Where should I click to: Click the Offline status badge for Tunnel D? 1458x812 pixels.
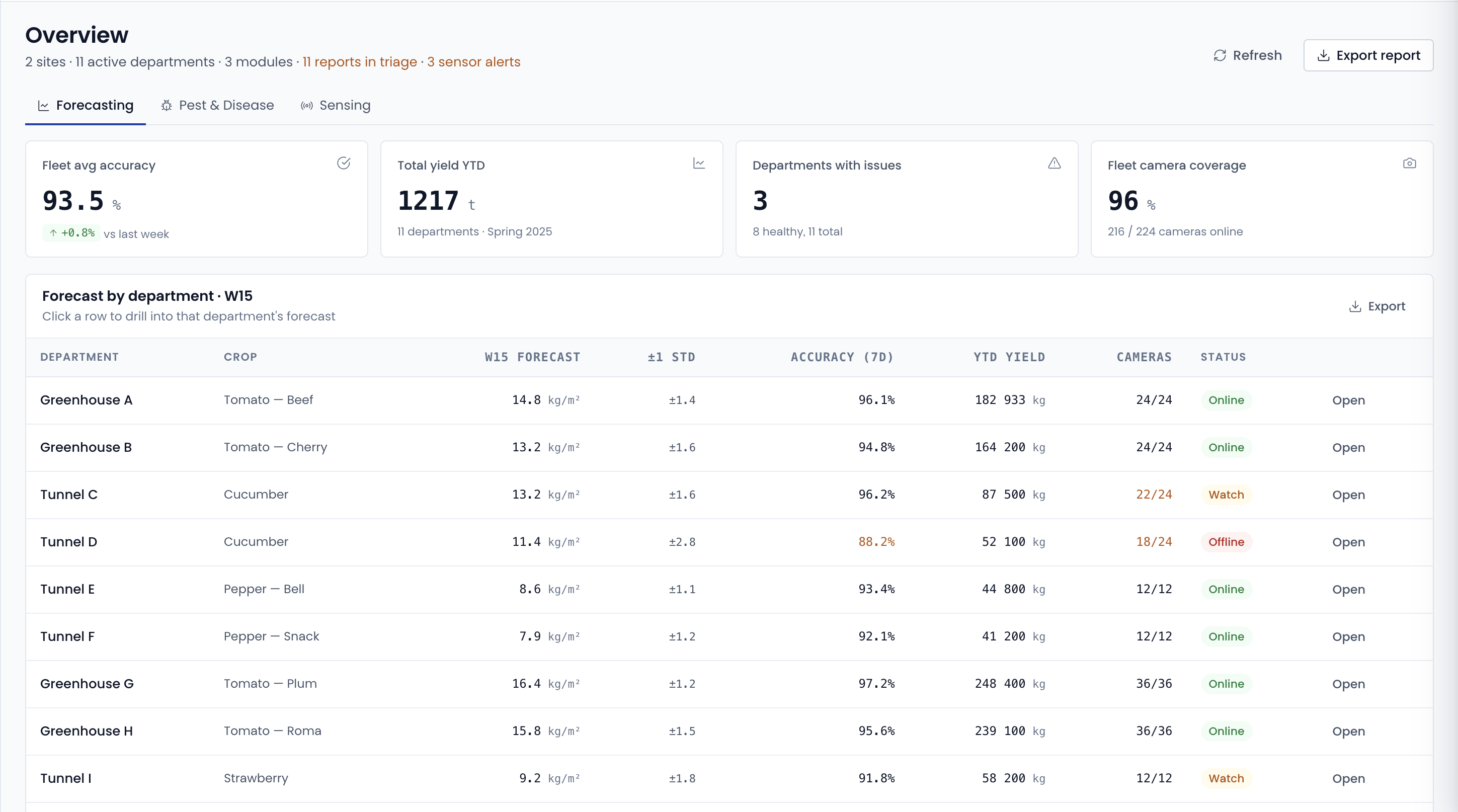point(1226,542)
